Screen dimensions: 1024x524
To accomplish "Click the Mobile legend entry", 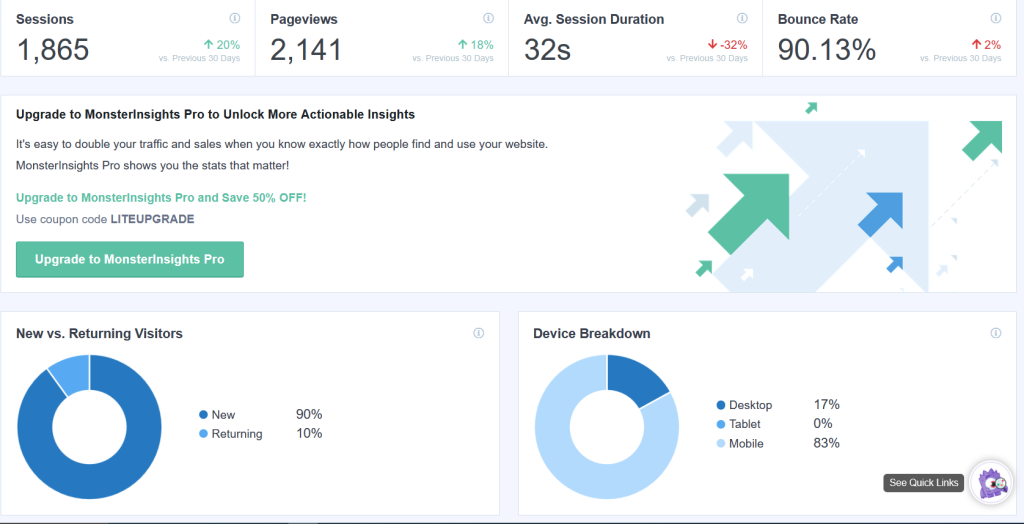I will 740,444.
